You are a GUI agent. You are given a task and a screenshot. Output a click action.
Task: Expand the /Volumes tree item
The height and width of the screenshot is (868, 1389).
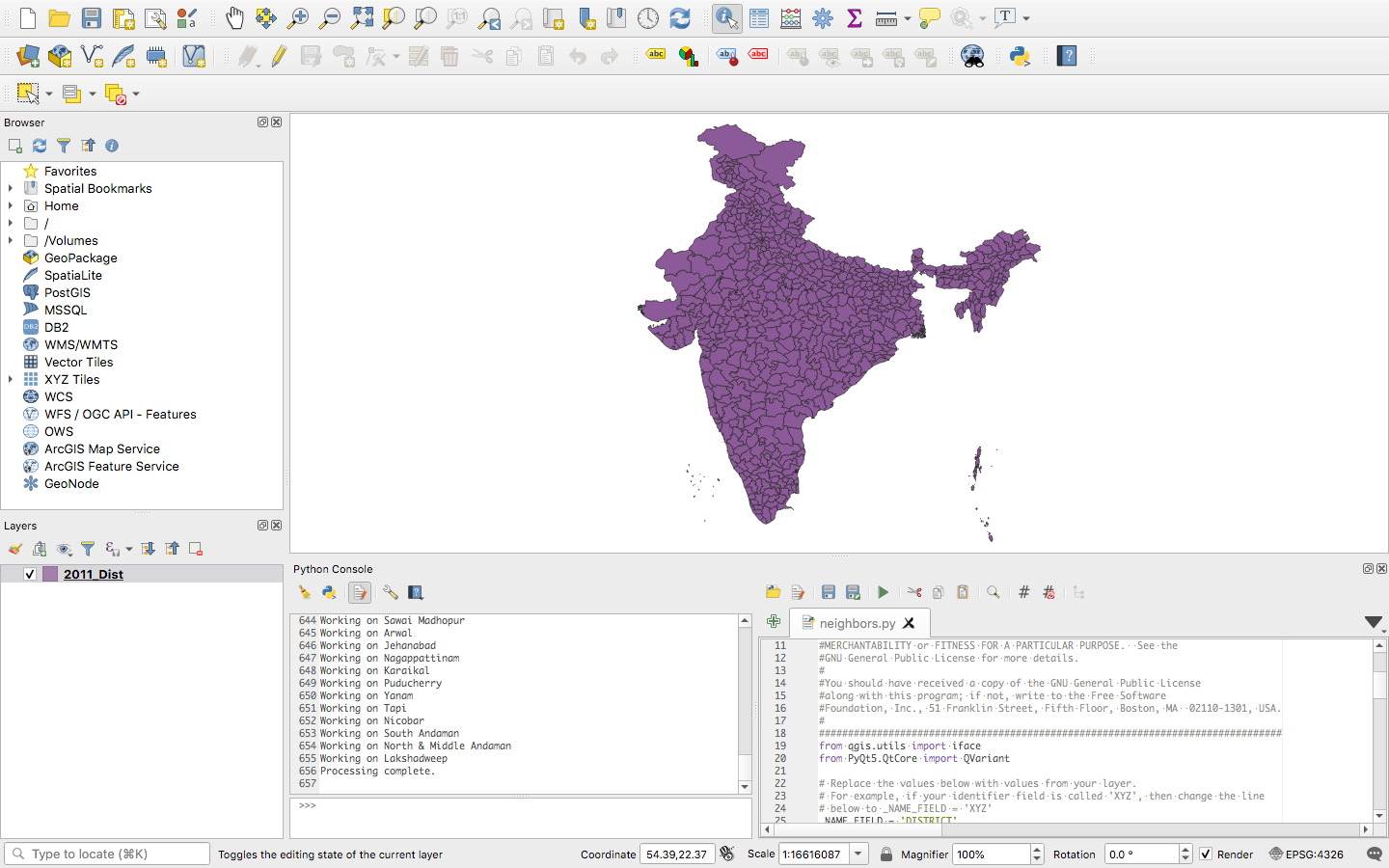click(x=11, y=240)
